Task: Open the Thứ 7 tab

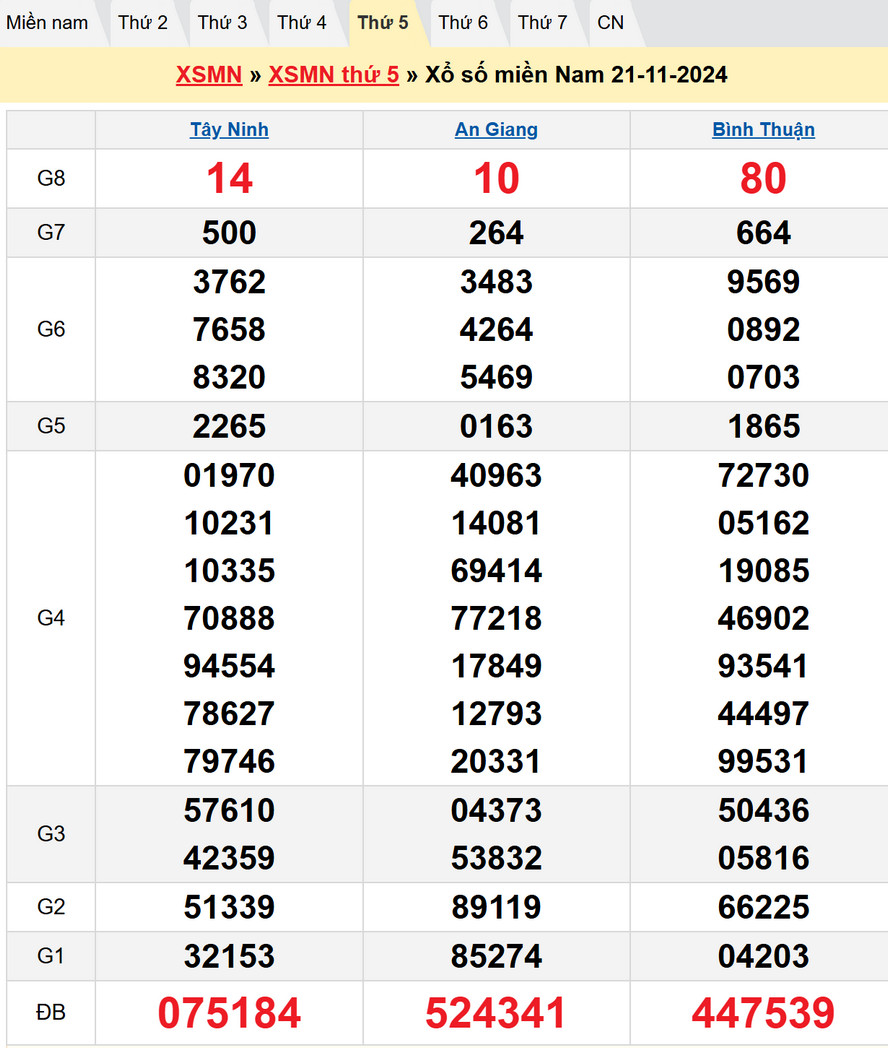Action: pos(543,22)
